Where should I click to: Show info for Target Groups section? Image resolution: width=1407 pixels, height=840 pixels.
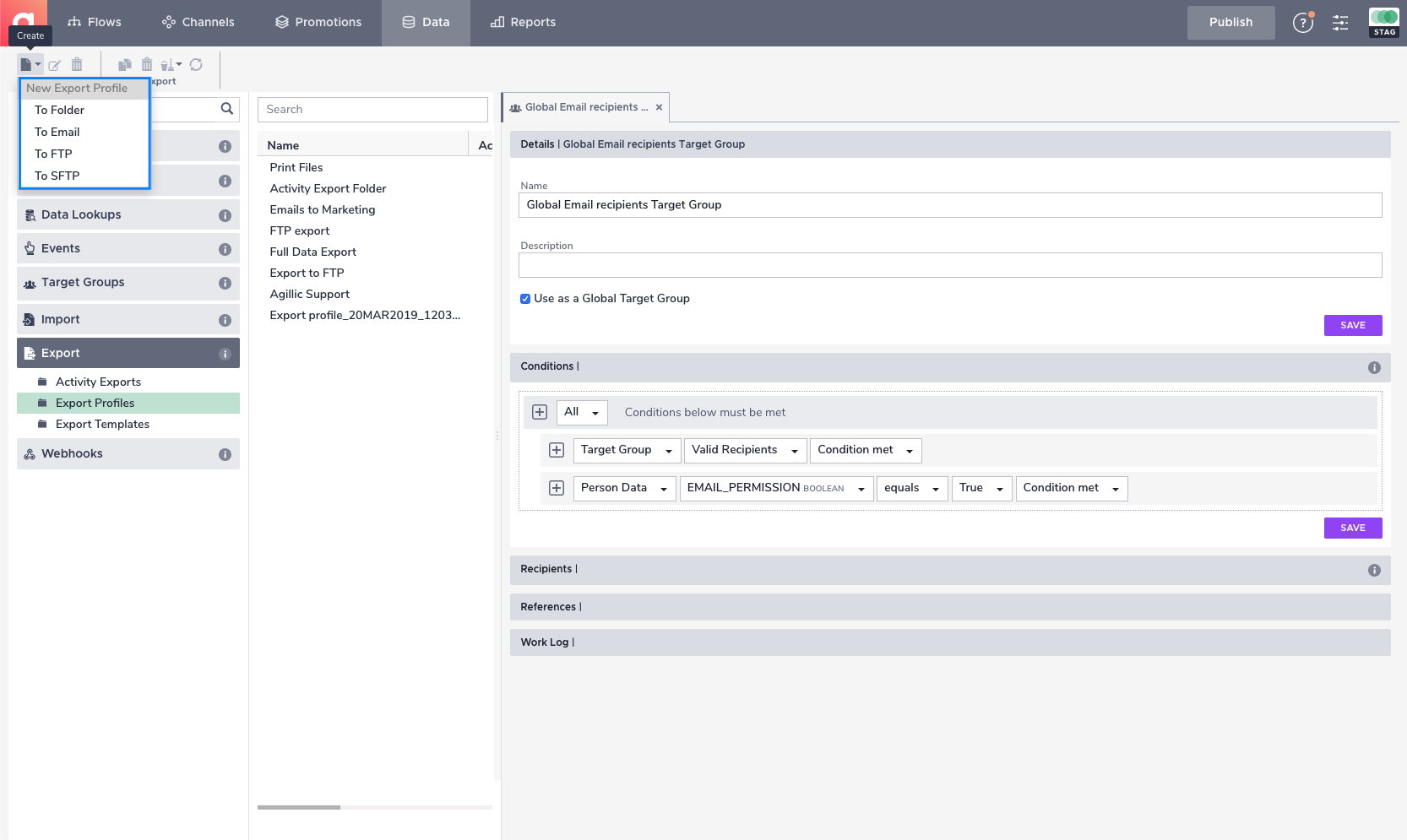click(x=225, y=283)
